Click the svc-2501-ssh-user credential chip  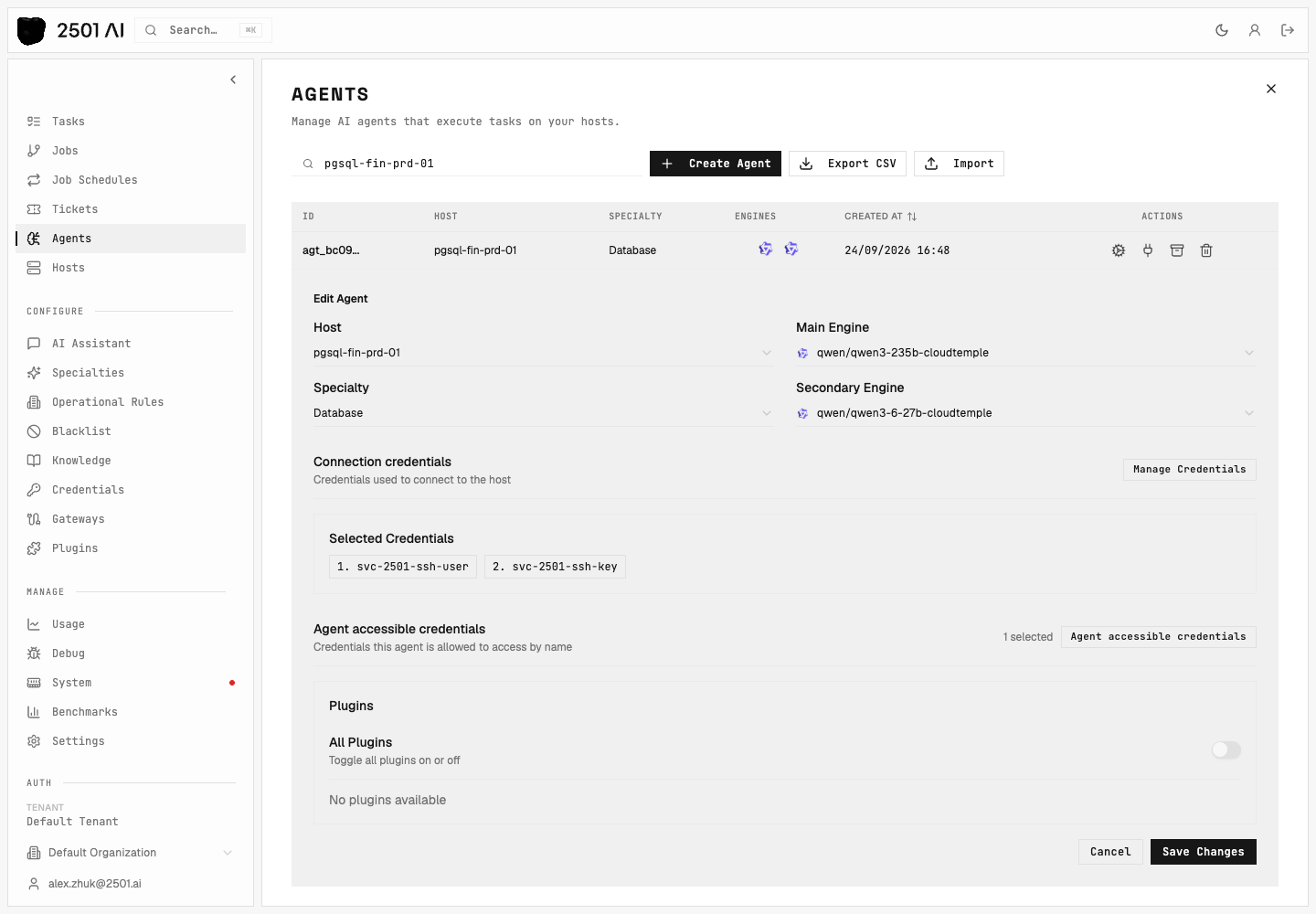pos(403,567)
